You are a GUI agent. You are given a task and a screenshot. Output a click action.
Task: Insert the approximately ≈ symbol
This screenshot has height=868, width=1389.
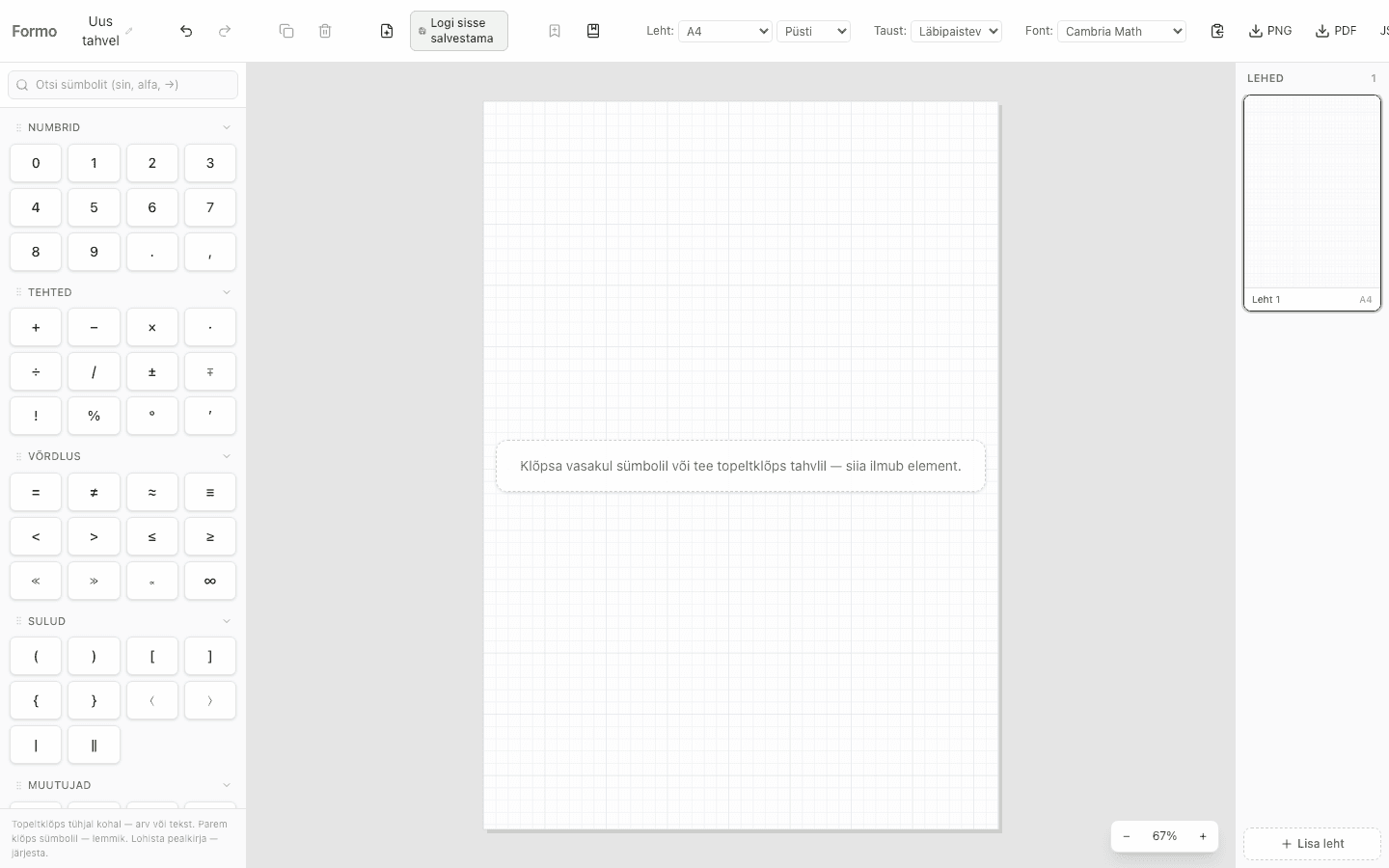coord(152,492)
